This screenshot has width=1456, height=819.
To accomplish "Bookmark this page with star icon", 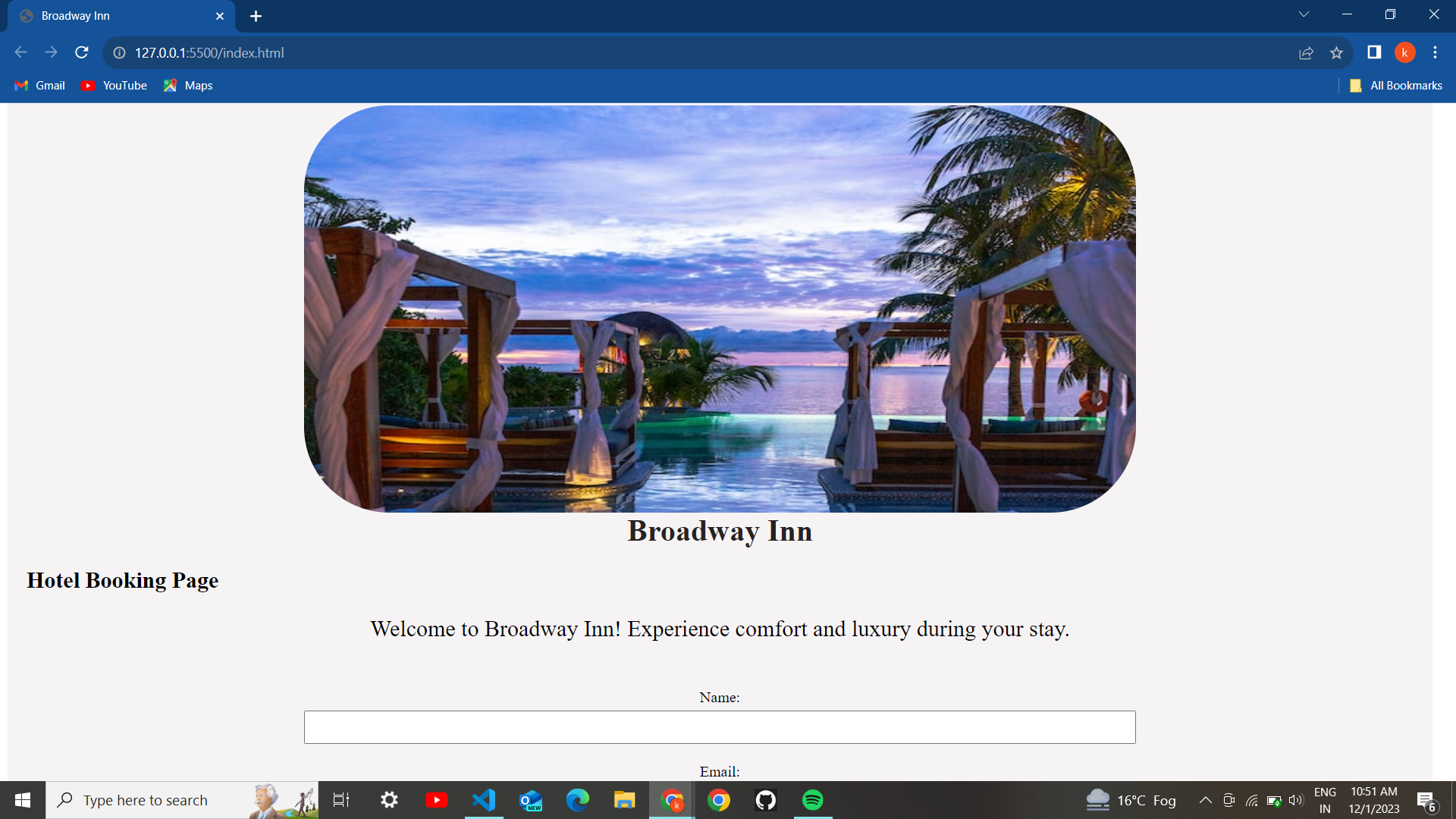I will [1336, 52].
